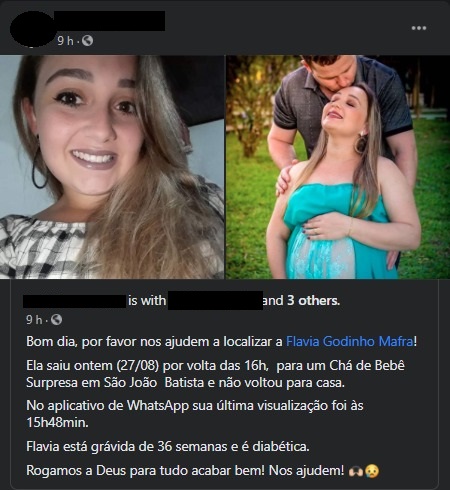Click the paragraph mentioning Chá de Bebê Surpresa
The image size is (450, 490).
point(215,374)
